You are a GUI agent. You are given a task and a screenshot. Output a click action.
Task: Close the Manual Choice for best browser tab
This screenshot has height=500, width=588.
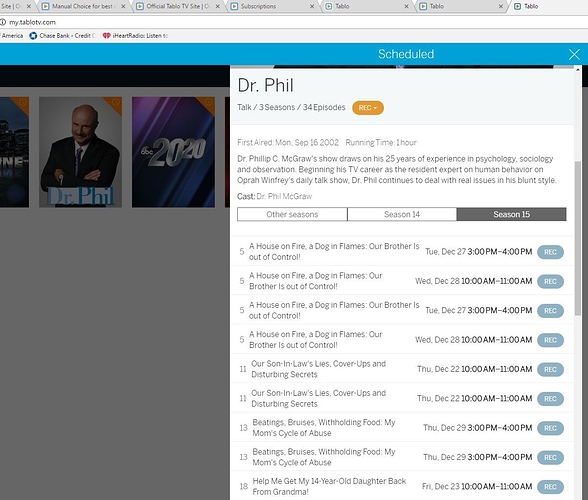point(123,6)
